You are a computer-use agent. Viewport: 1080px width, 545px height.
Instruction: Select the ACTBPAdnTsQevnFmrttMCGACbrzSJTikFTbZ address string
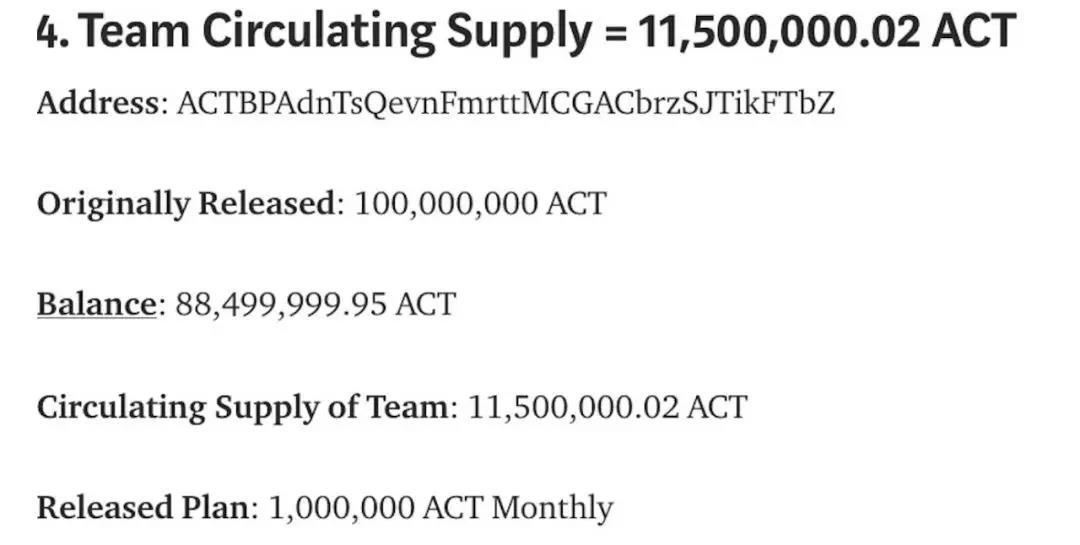[506, 103]
